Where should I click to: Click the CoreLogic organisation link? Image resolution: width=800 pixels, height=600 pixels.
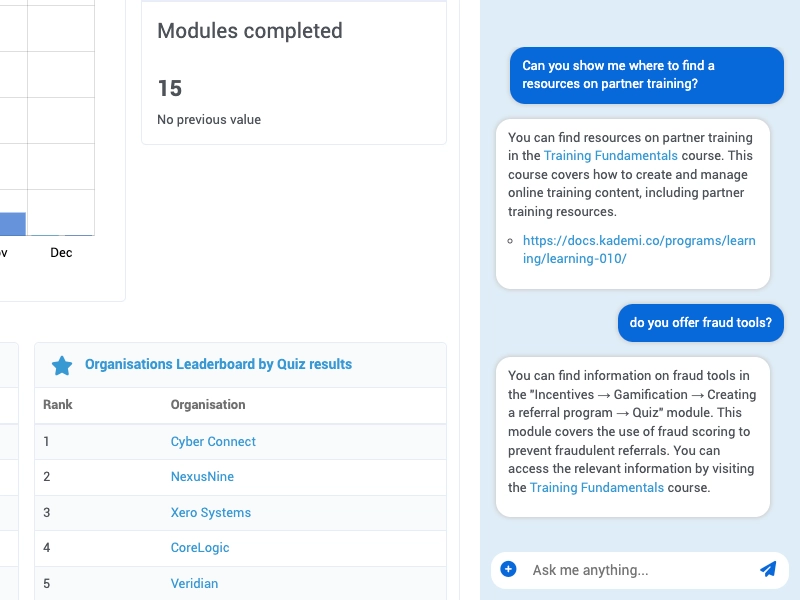[x=200, y=548]
